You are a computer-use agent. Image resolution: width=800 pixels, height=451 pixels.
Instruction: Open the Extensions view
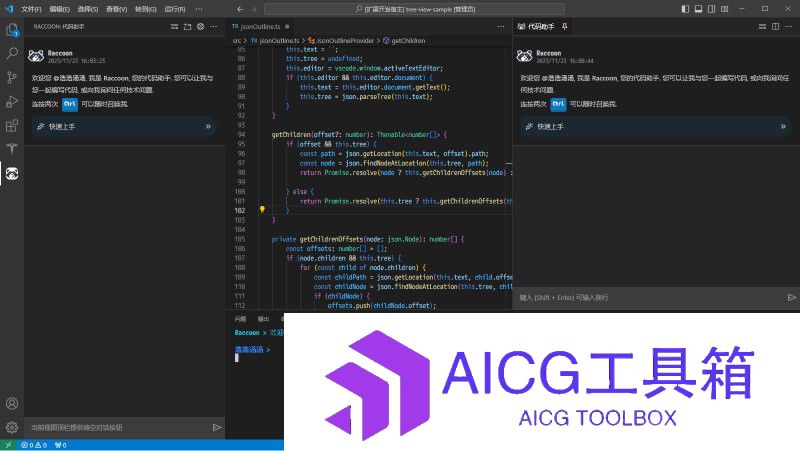tap(12, 125)
